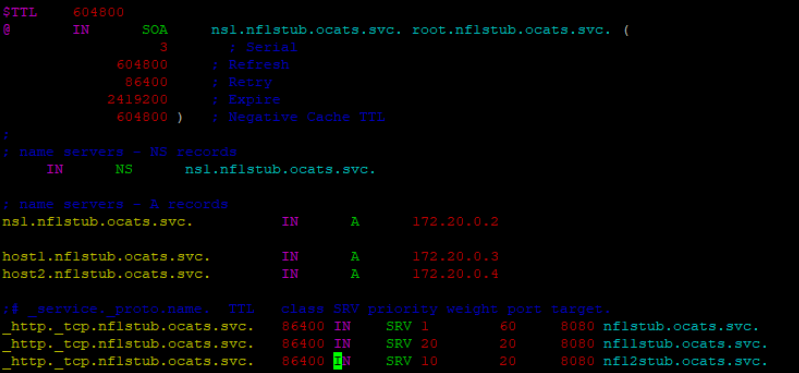Click the '; Refresh' comment
This screenshot has height=373, width=799.
pos(250,65)
